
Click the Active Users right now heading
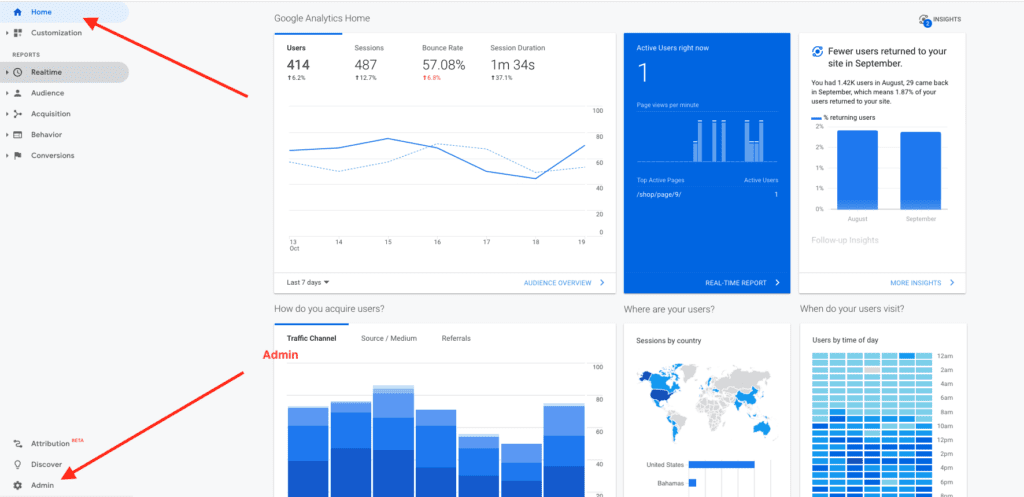[x=673, y=48]
